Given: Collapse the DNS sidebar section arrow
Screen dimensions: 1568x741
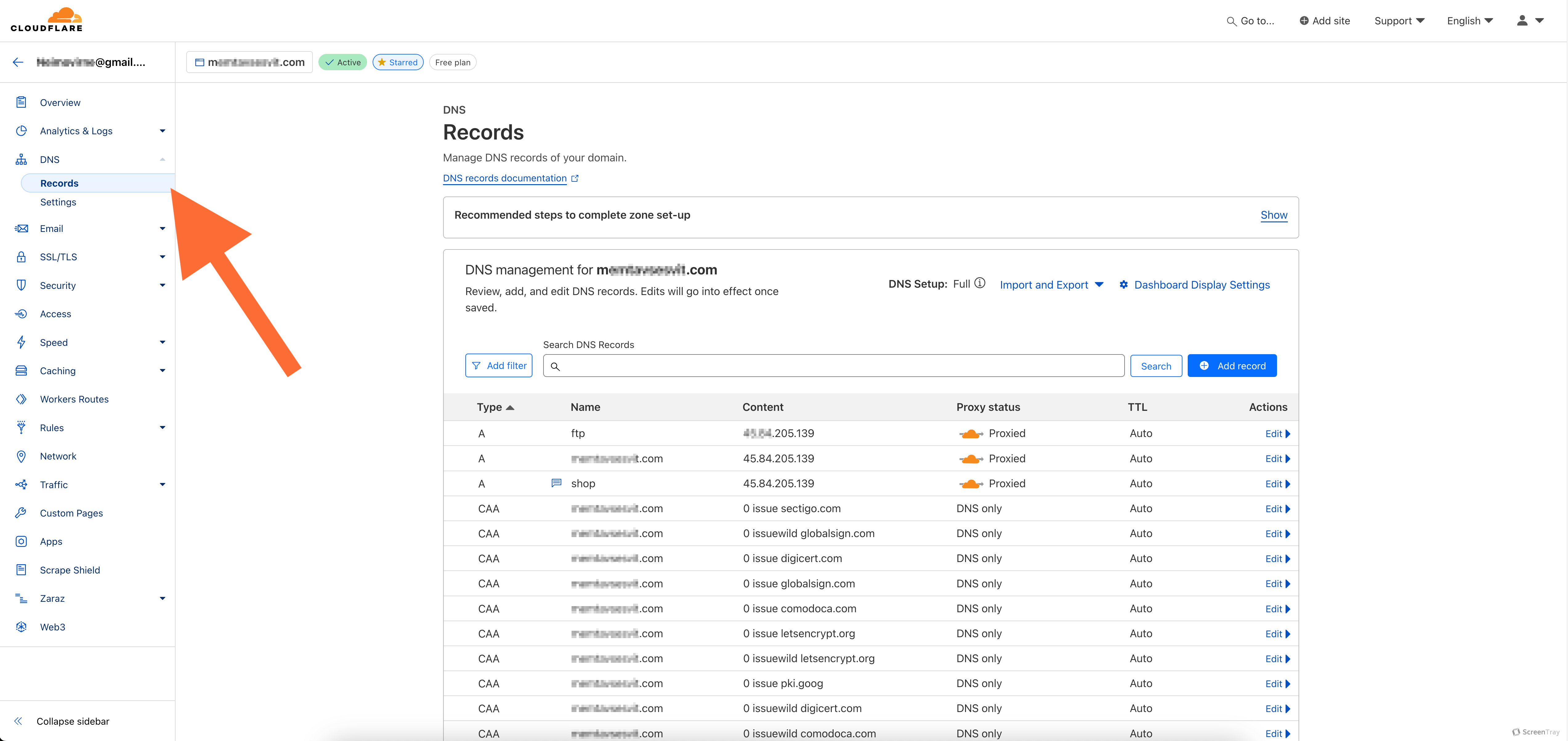Looking at the screenshot, I should pyautogui.click(x=163, y=160).
